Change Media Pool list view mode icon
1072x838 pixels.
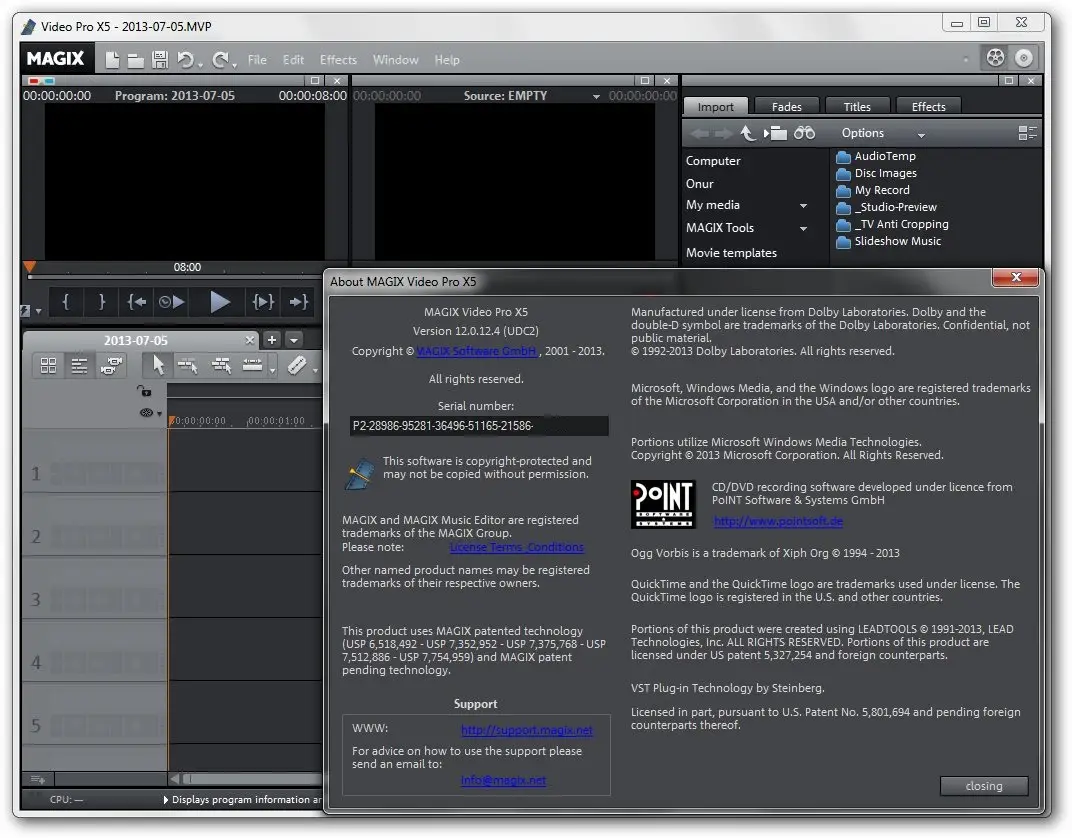[x=1027, y=133]
